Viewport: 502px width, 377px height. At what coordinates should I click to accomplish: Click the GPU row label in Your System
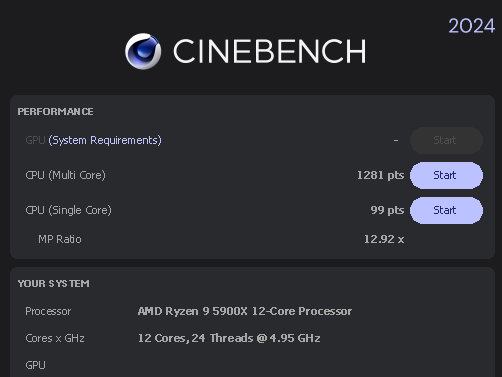pyautogui.click(x=35, y=365)
